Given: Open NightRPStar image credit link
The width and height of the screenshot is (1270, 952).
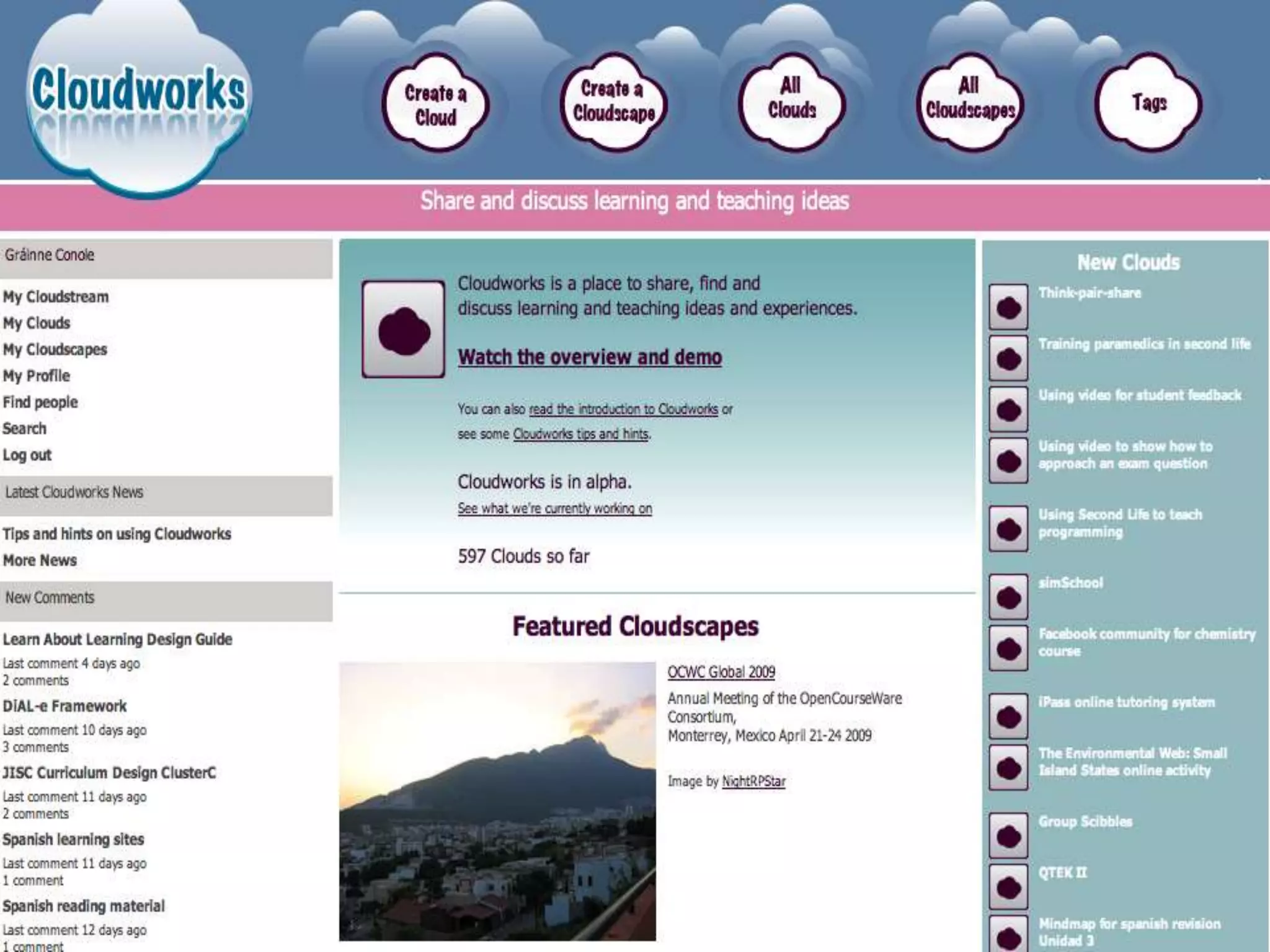Looking at the screenshot, I should [753, 781].
